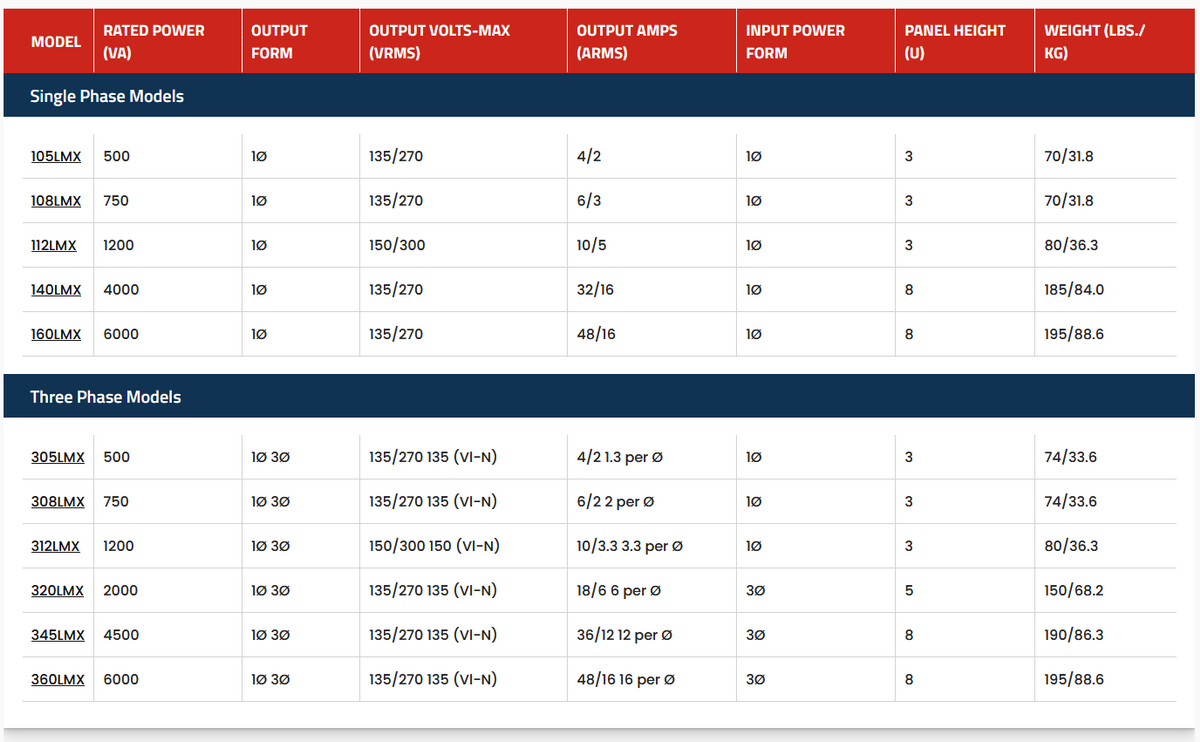Click the 112LMX model link
The height and width of the screenshot is (742, 1200).
click(x=54, y=245)
